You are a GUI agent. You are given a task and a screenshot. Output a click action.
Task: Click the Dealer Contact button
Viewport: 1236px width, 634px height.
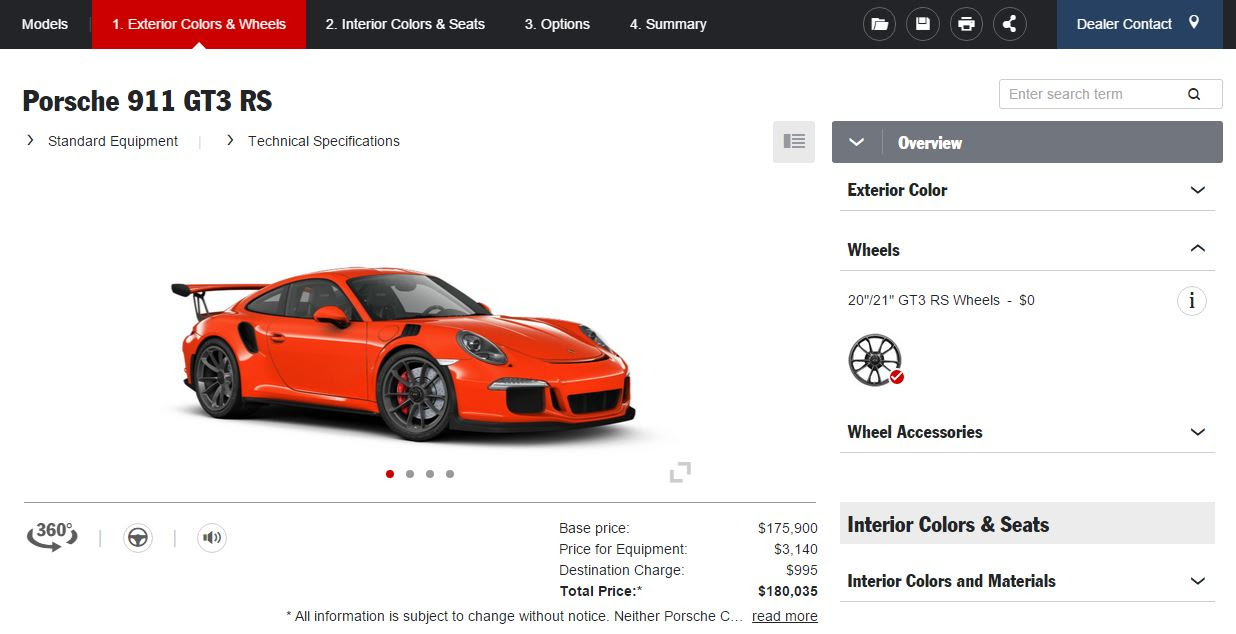tap(1140, 24)
